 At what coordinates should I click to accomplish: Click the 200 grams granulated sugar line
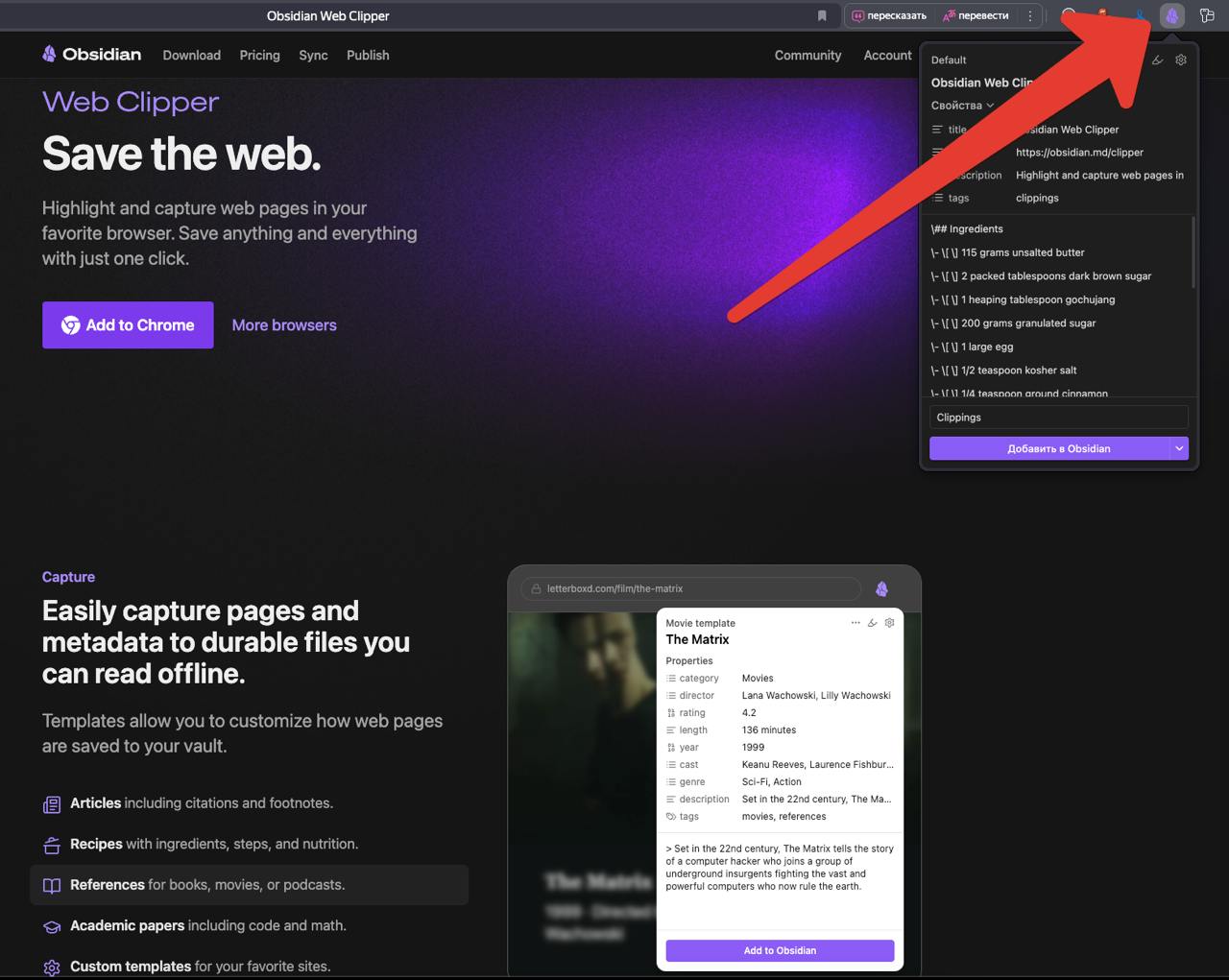[1013, 323]
